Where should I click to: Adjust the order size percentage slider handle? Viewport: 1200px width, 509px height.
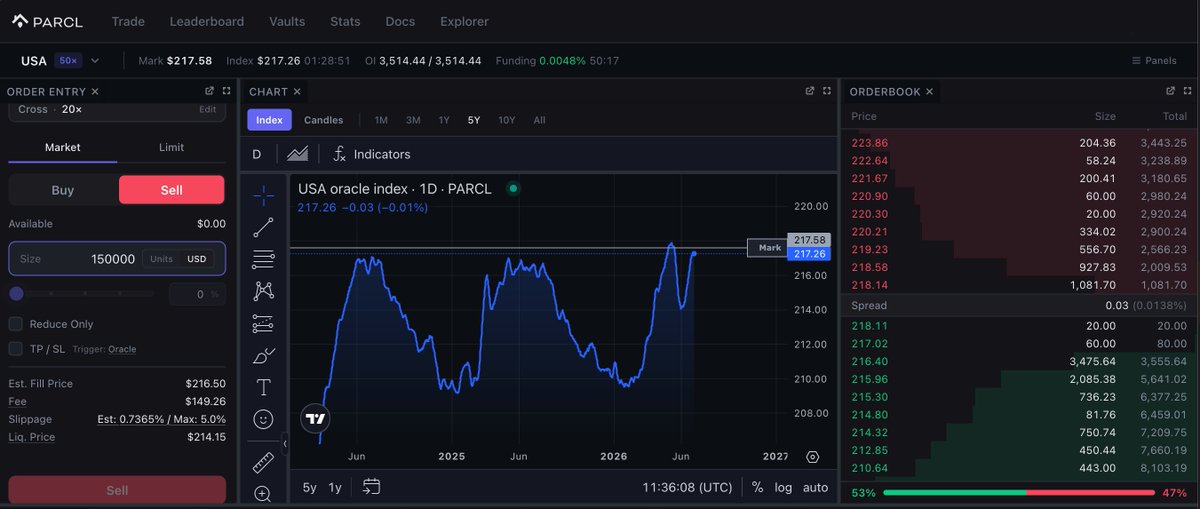coord(16,294)
